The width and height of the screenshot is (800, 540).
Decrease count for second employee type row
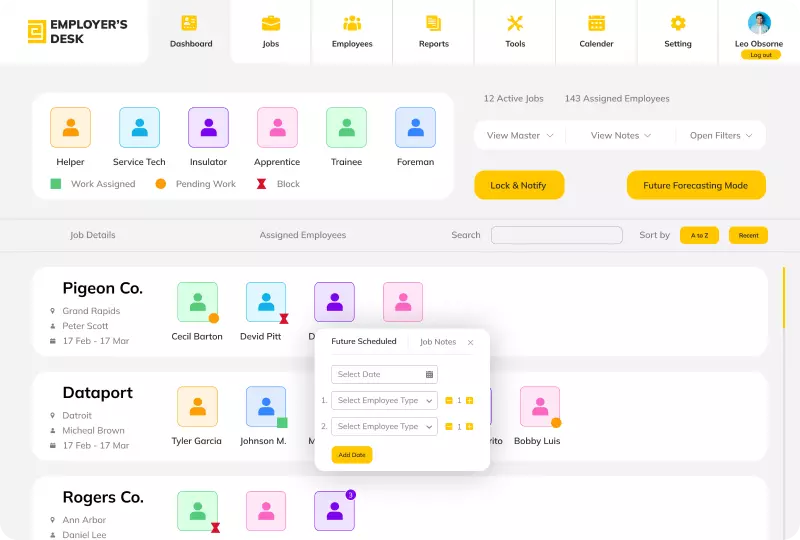point(449,426)
